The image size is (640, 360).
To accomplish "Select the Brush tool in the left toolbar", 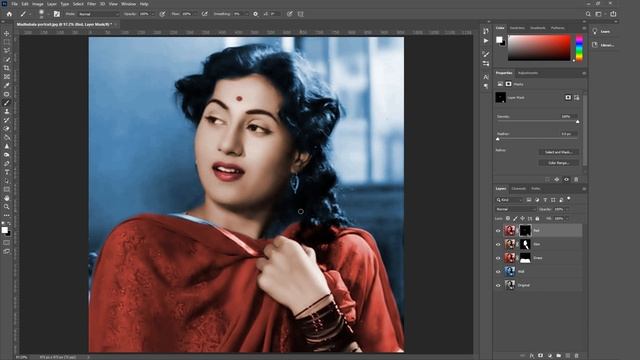I will coord(7,103).
